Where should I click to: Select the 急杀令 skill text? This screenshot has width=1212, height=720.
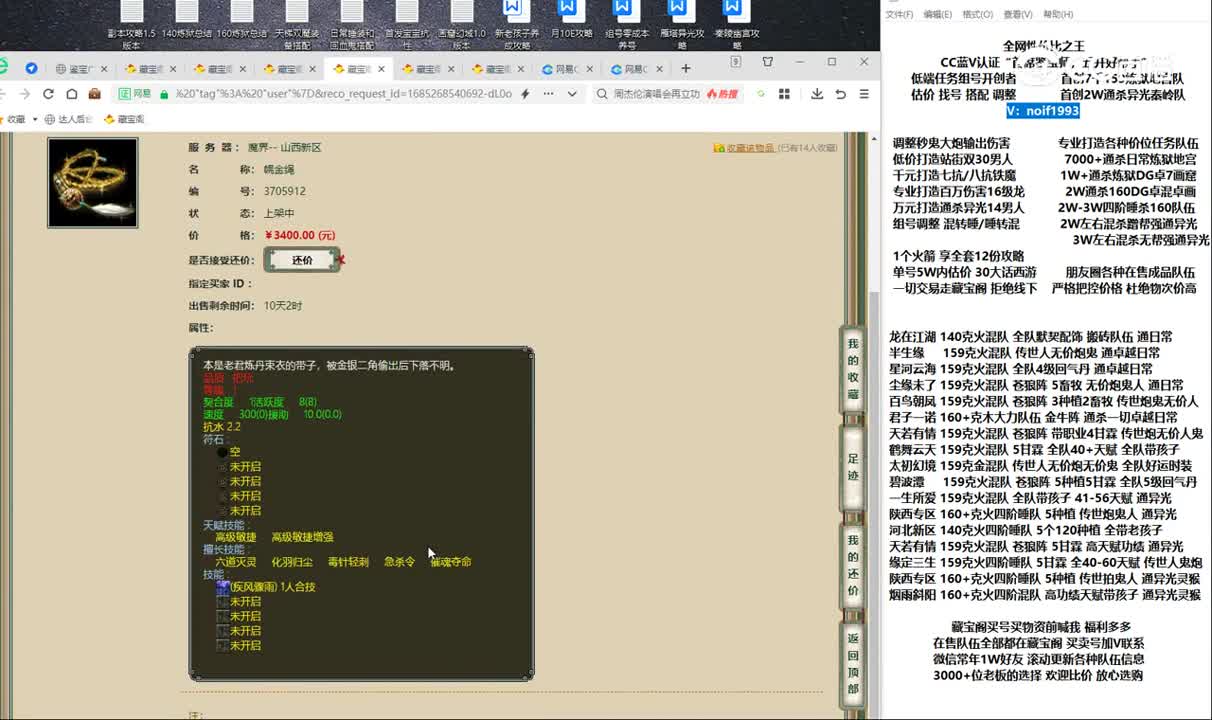399,562
